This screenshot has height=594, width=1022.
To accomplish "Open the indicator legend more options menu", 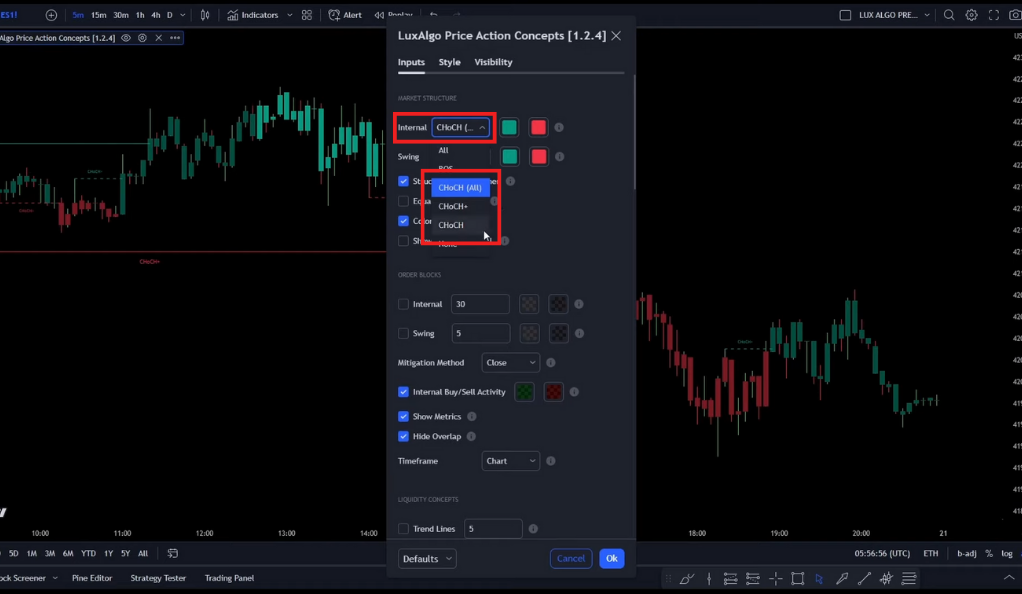I will 175,38.
